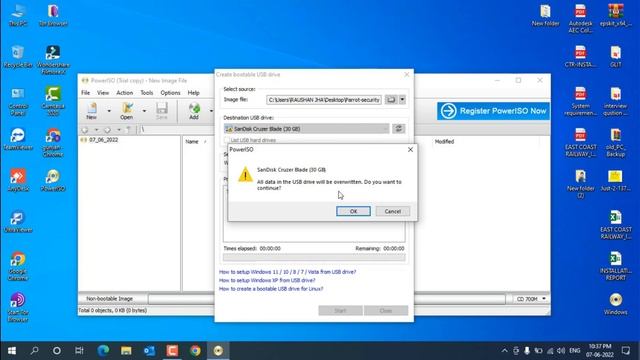
Task: Open Recycle Bin desktop icon
Action: pos(18,57)
